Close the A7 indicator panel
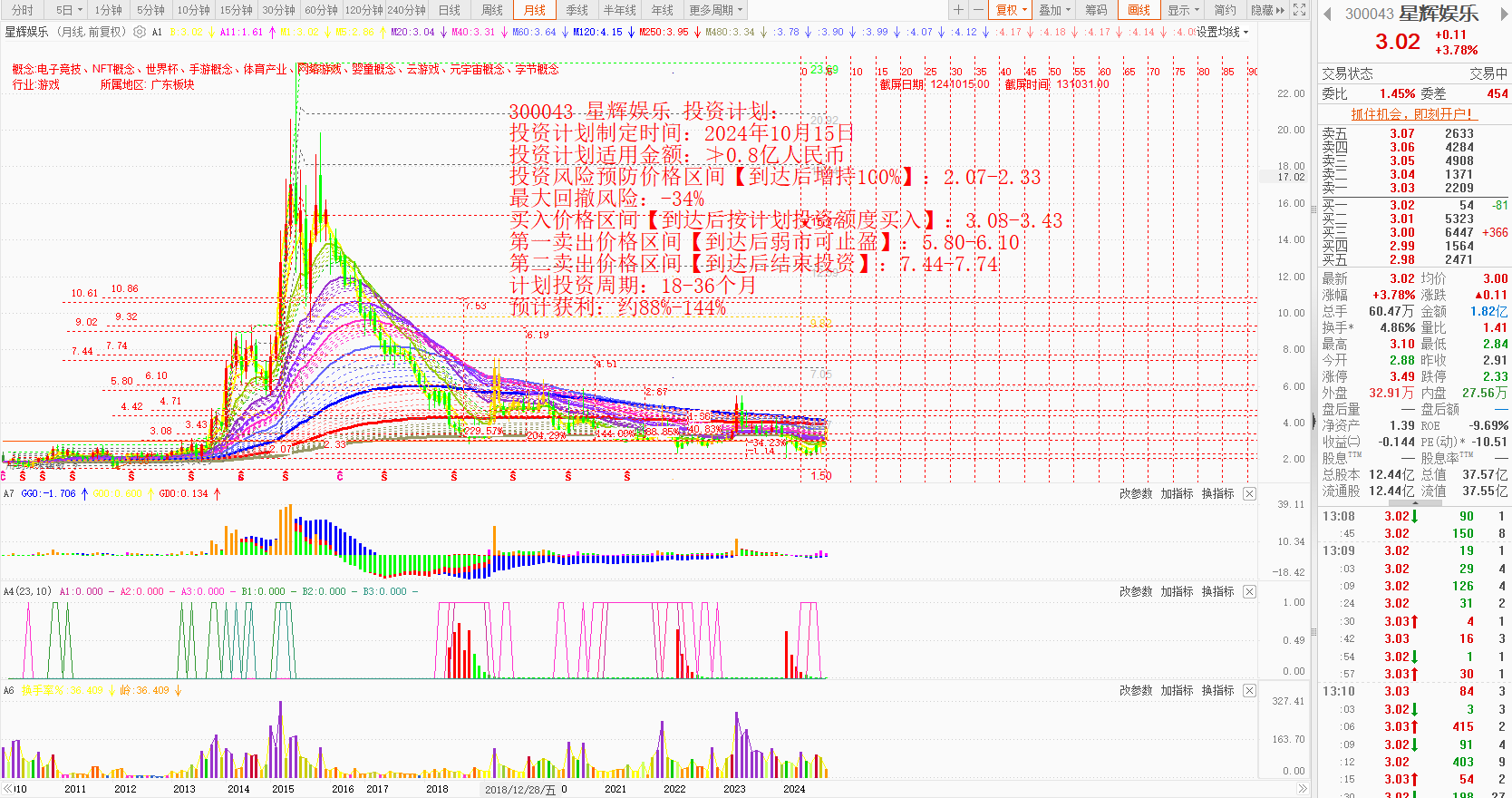 (x=1249, y=494)
